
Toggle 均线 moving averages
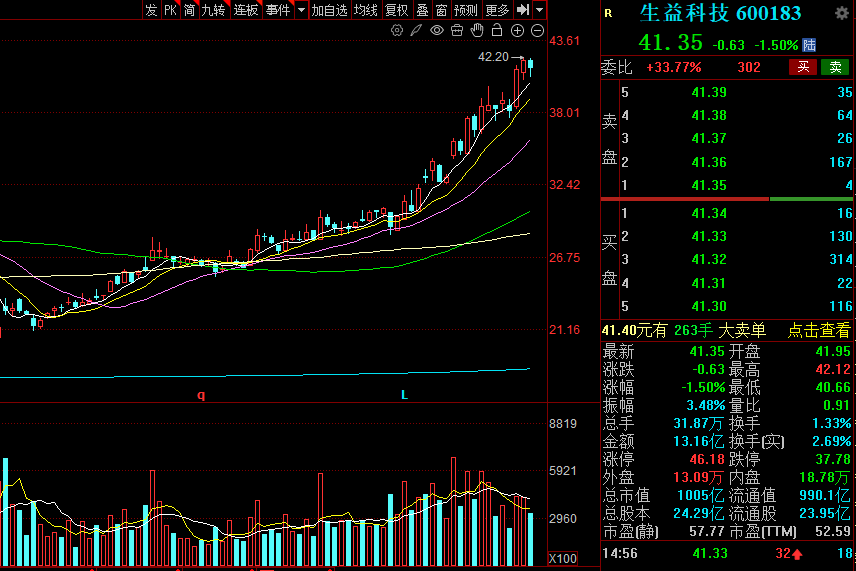(366, 10)
